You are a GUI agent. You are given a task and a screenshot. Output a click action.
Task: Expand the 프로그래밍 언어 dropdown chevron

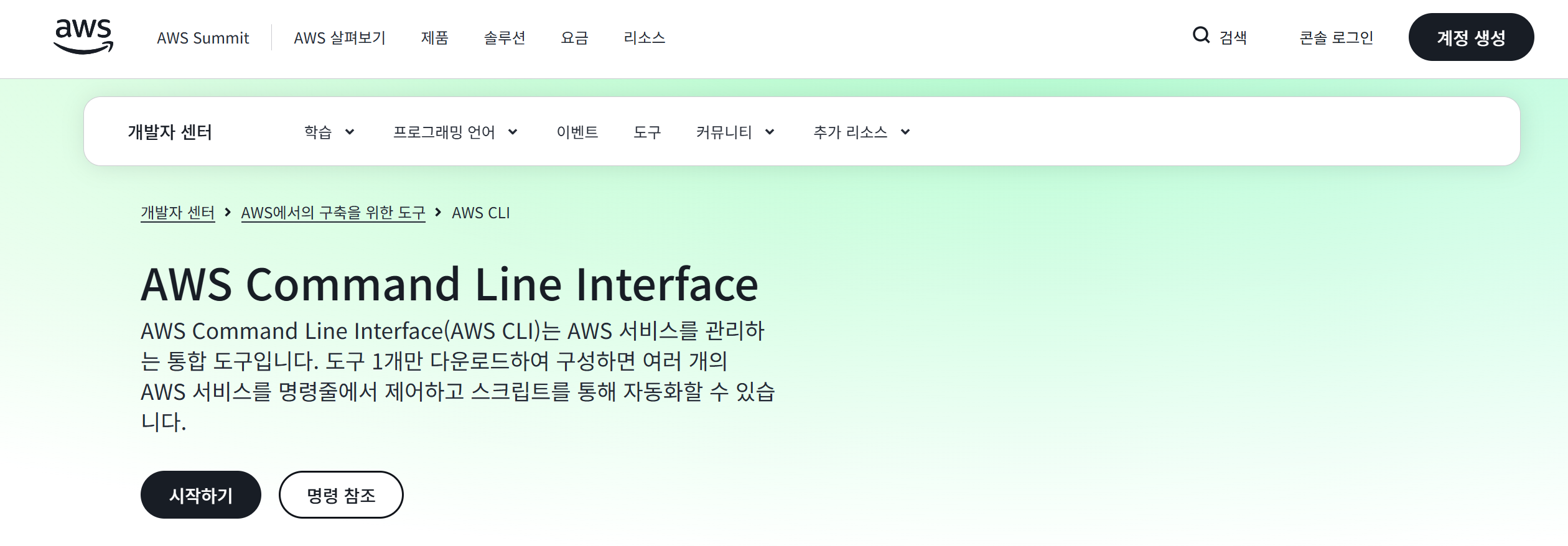point(513,132)
